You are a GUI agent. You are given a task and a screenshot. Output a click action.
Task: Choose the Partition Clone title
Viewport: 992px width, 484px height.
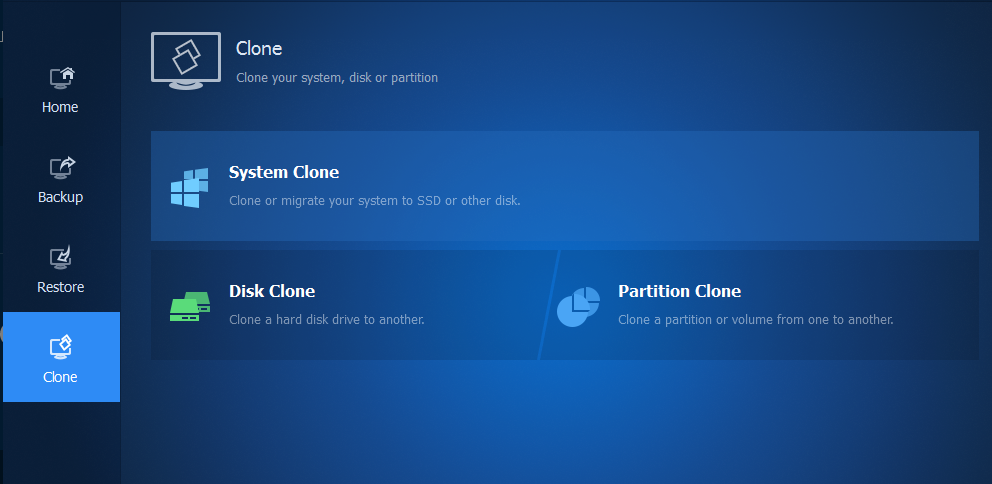tap(679, 291)
